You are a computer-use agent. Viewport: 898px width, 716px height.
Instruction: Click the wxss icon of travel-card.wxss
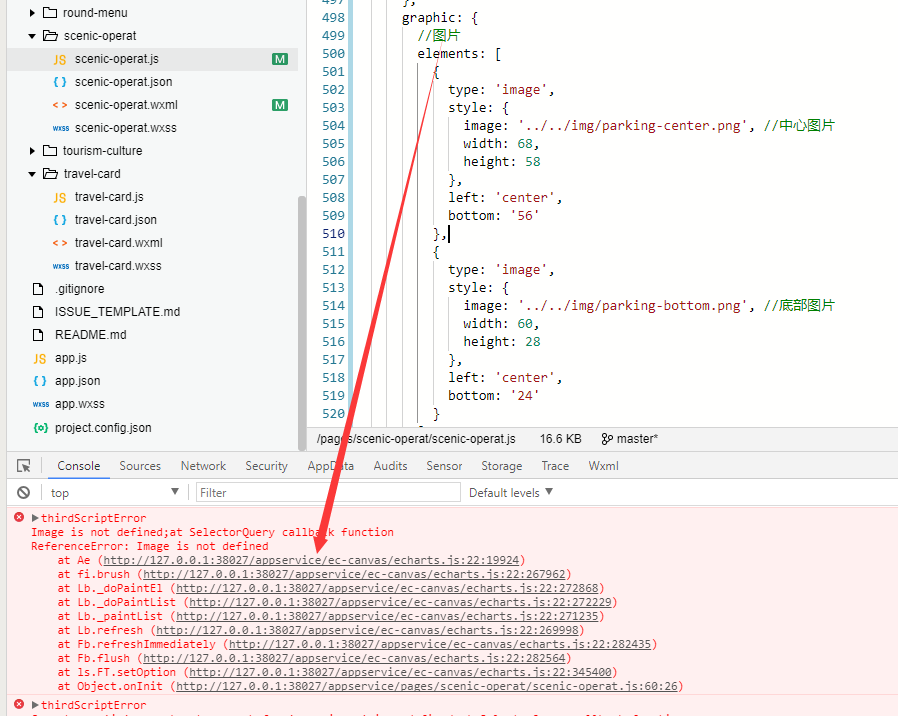click(x=61, y=266)
